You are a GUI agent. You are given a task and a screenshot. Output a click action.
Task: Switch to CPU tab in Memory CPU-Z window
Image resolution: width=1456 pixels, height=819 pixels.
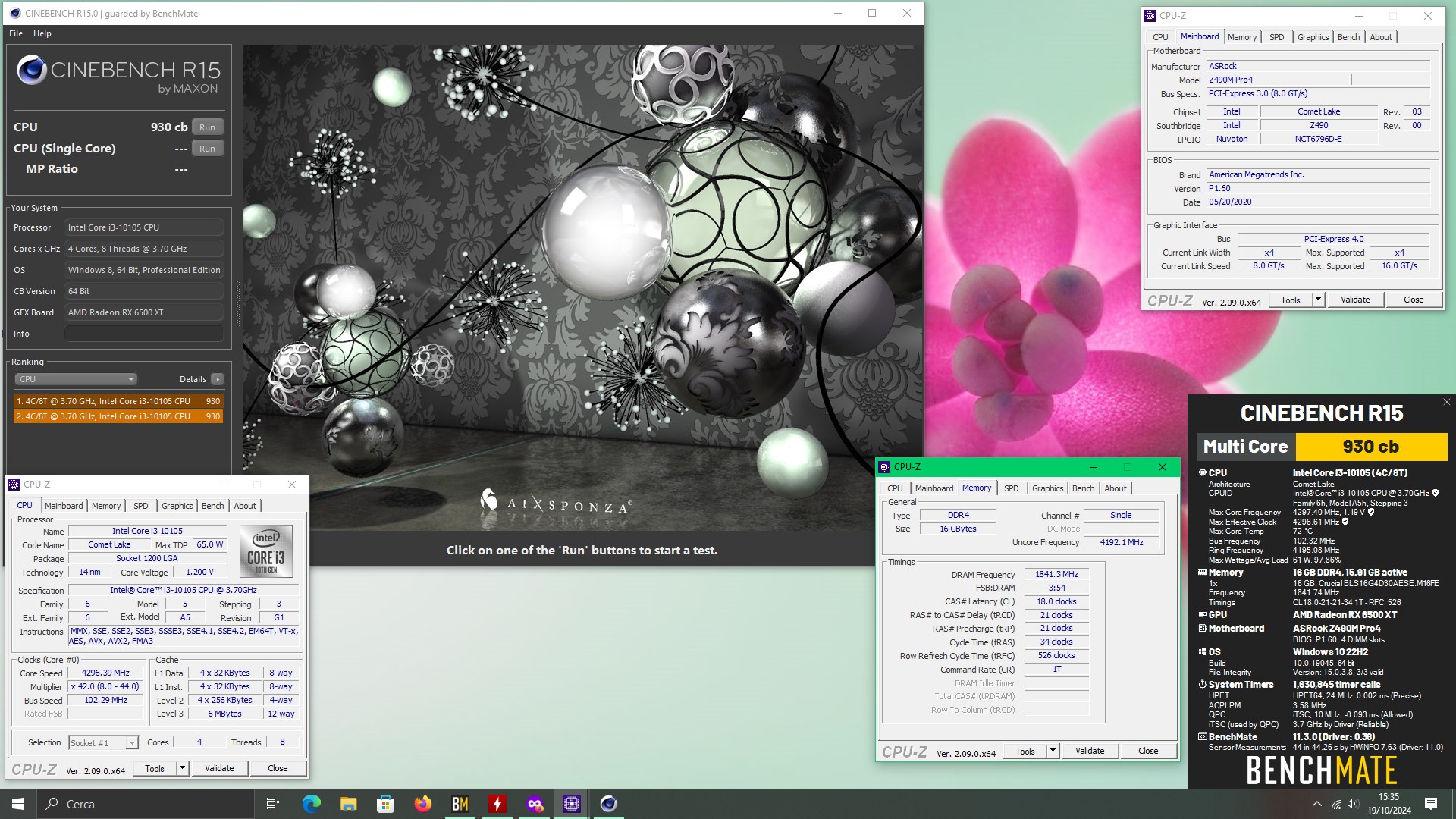point(895,488)
